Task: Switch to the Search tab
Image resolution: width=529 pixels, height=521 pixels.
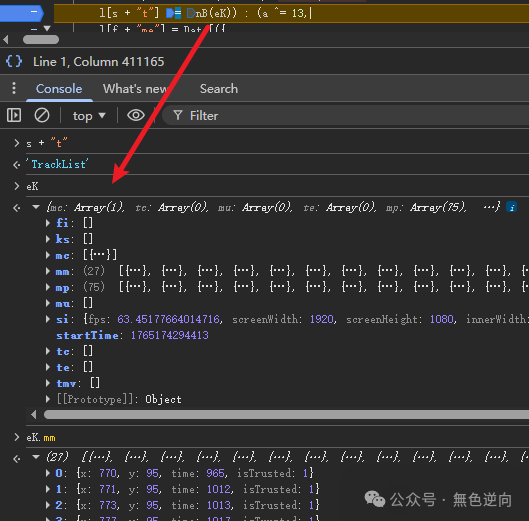Action: point(219,89)
